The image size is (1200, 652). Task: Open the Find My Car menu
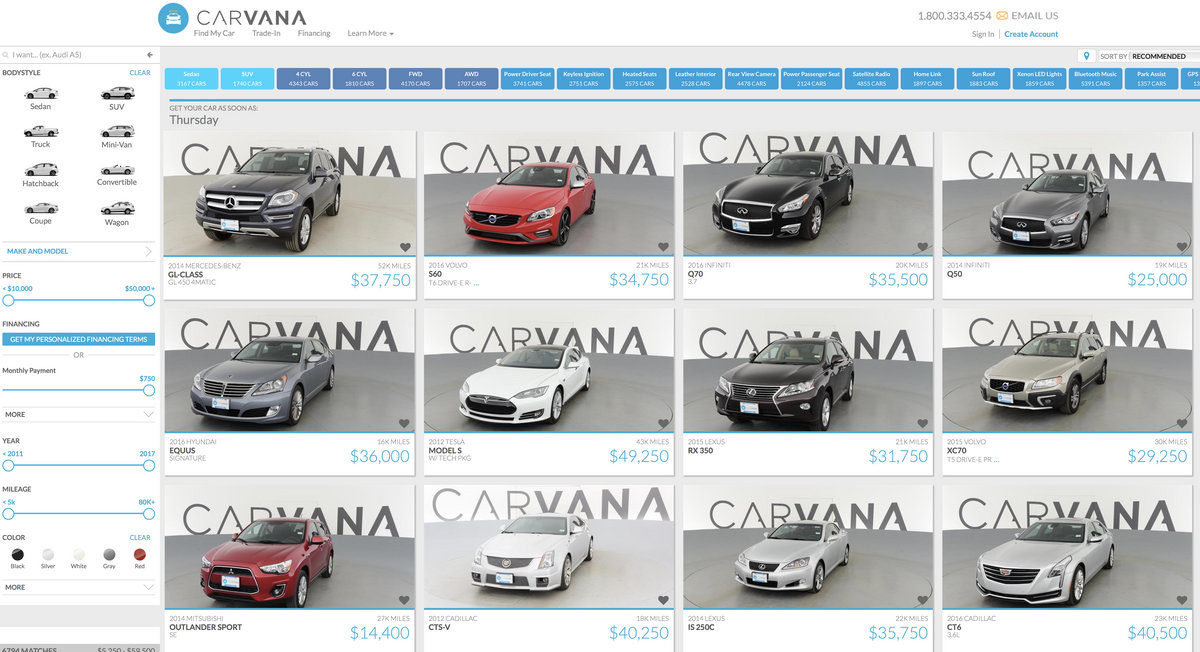(x=214, y=33)
